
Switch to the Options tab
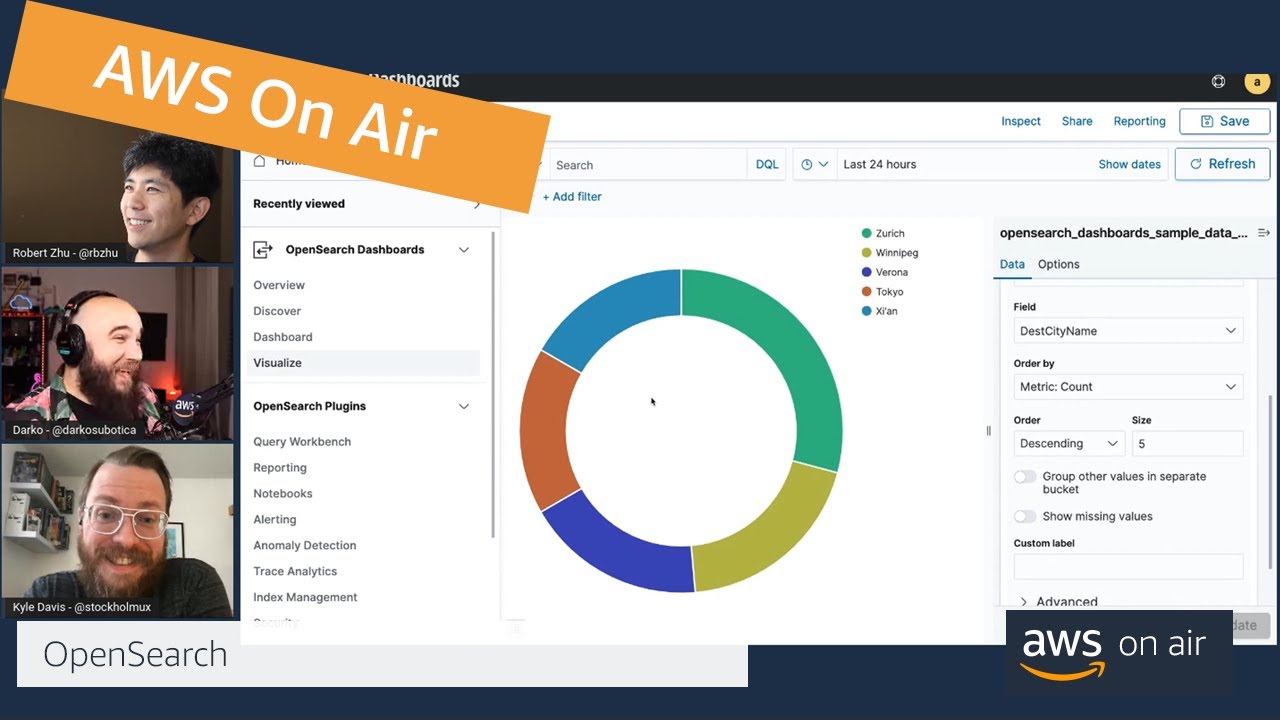coord(1058,264)
